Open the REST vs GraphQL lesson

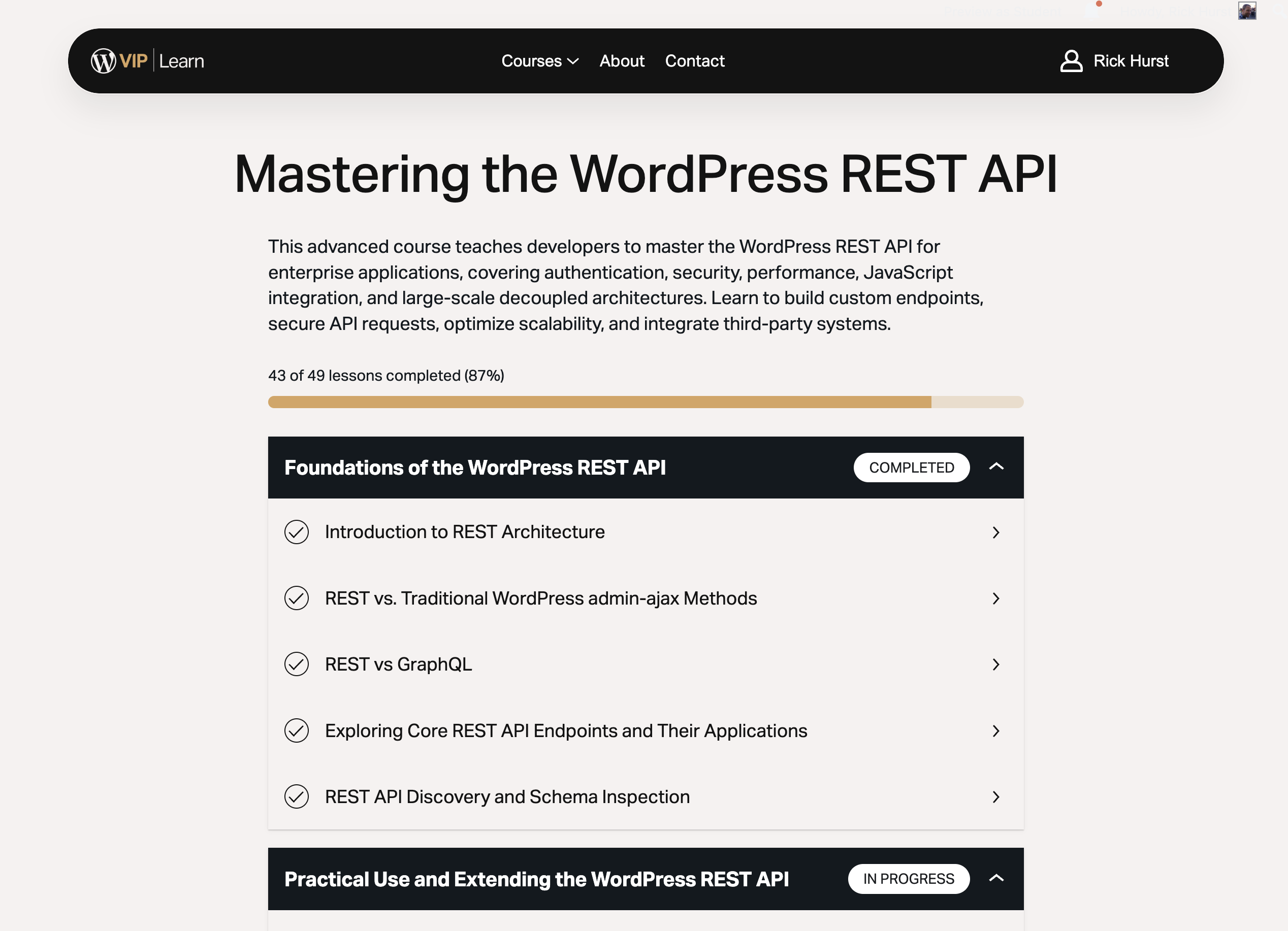point(398,664)
